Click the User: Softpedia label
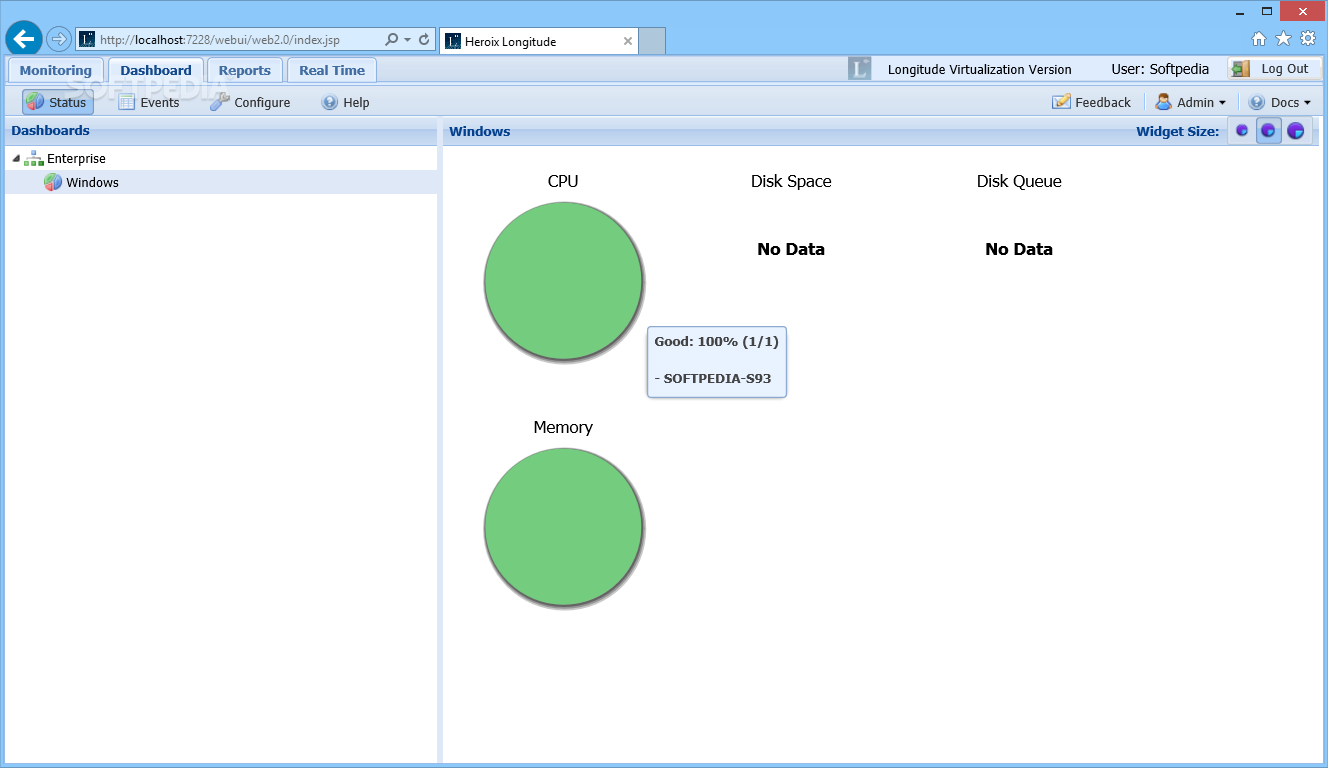The height and width of the screenshot is (768, 1328). click(1160, 69)
